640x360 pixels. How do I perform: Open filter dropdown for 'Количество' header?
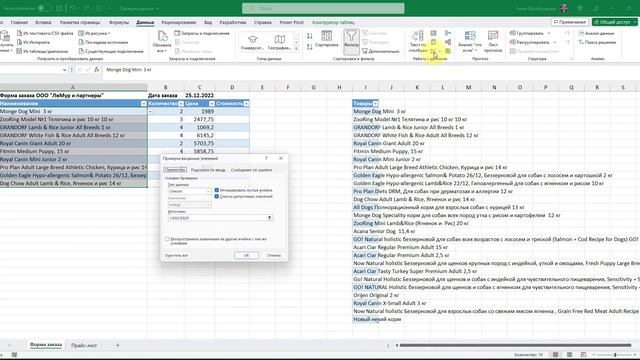tap(181, 104)
